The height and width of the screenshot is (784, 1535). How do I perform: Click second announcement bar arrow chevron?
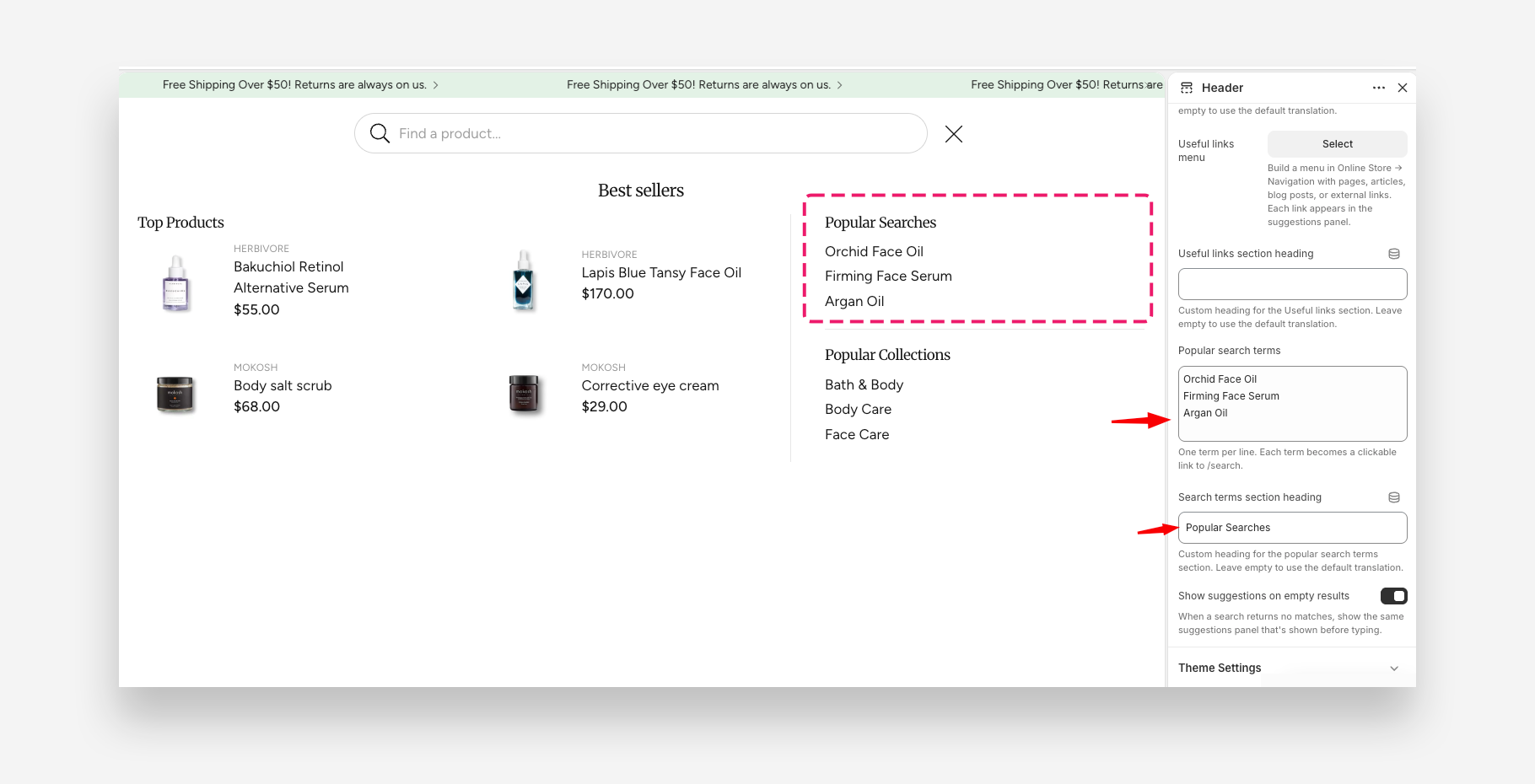click(x=839, y=85)
